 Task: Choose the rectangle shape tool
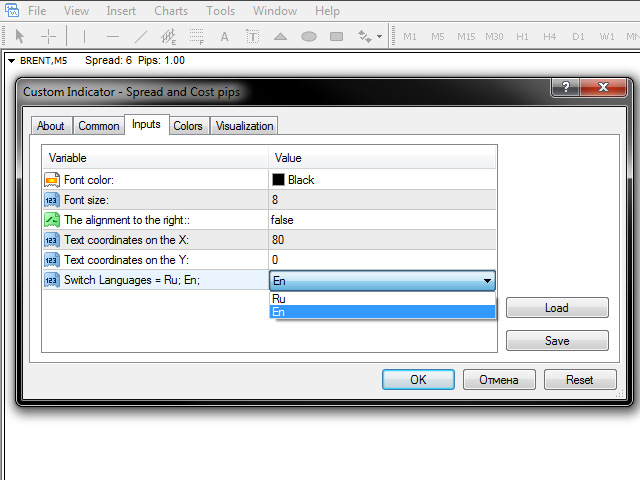click(x=337, y=37)
